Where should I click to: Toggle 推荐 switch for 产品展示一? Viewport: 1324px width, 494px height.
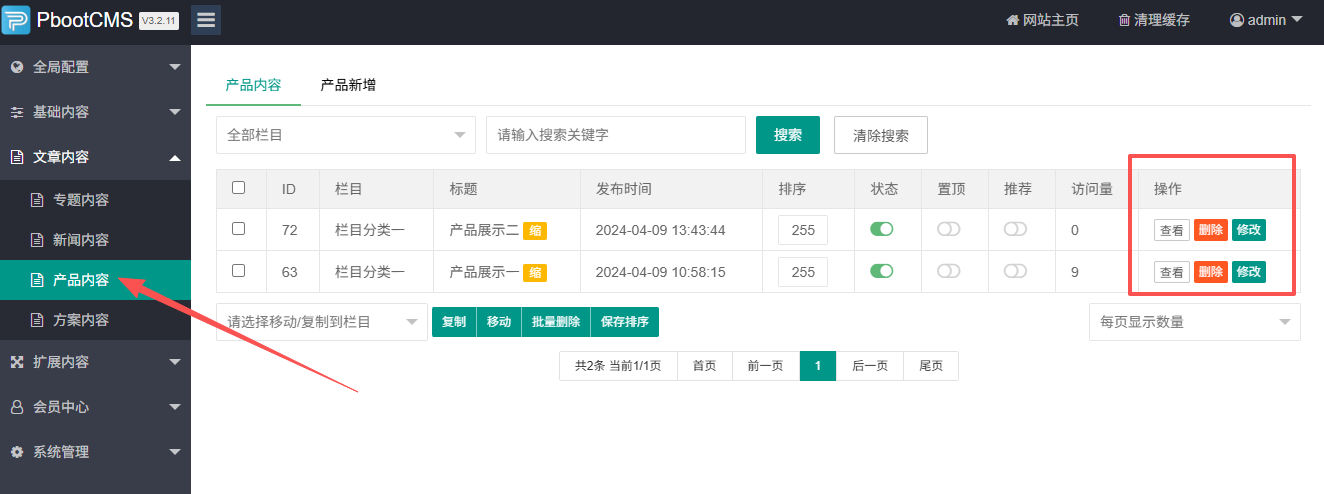[1015, 271]
